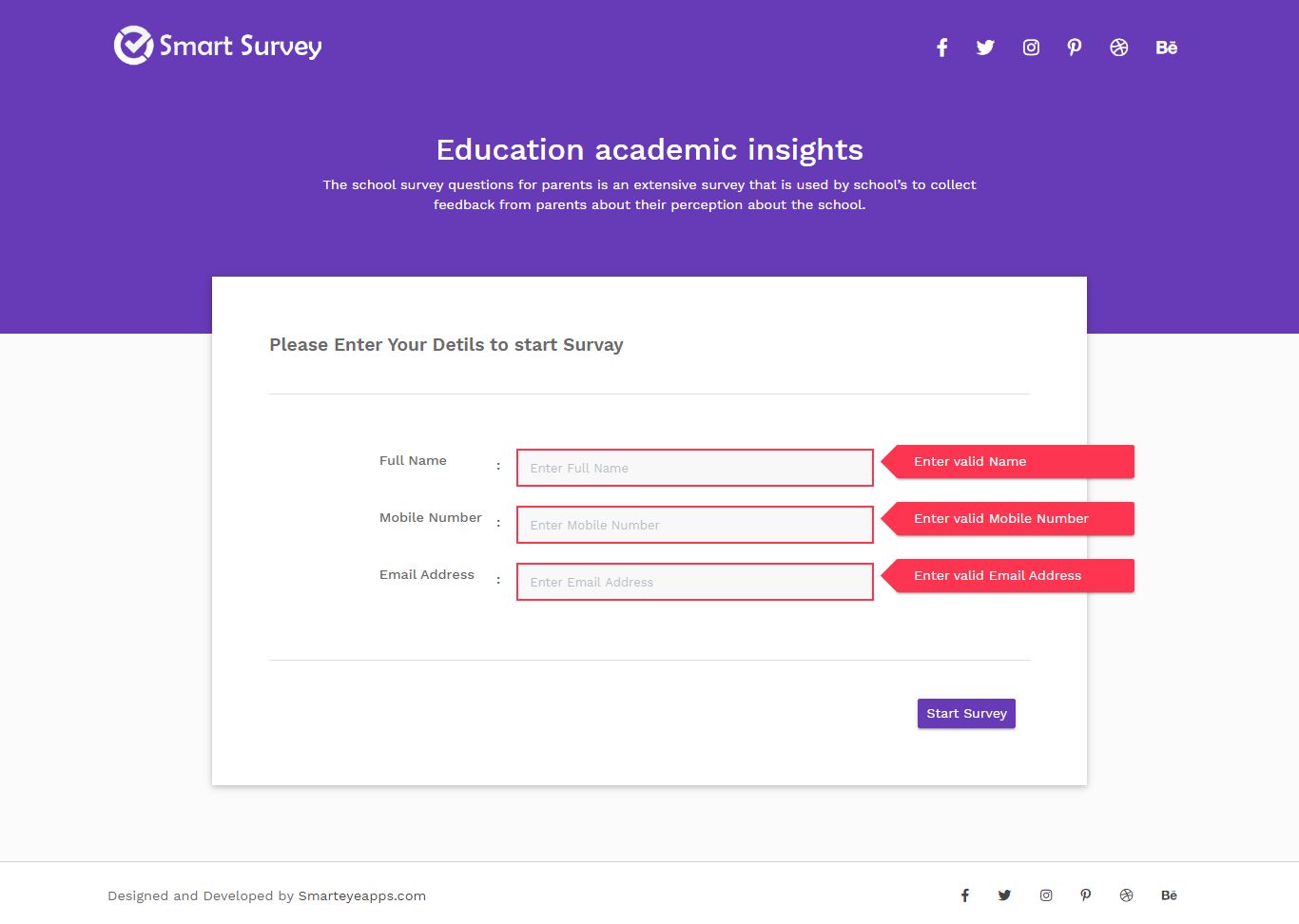This screenshot has height=924, width=1299.
Task: Open Behance from the header icons
Action: (1167, 48)
